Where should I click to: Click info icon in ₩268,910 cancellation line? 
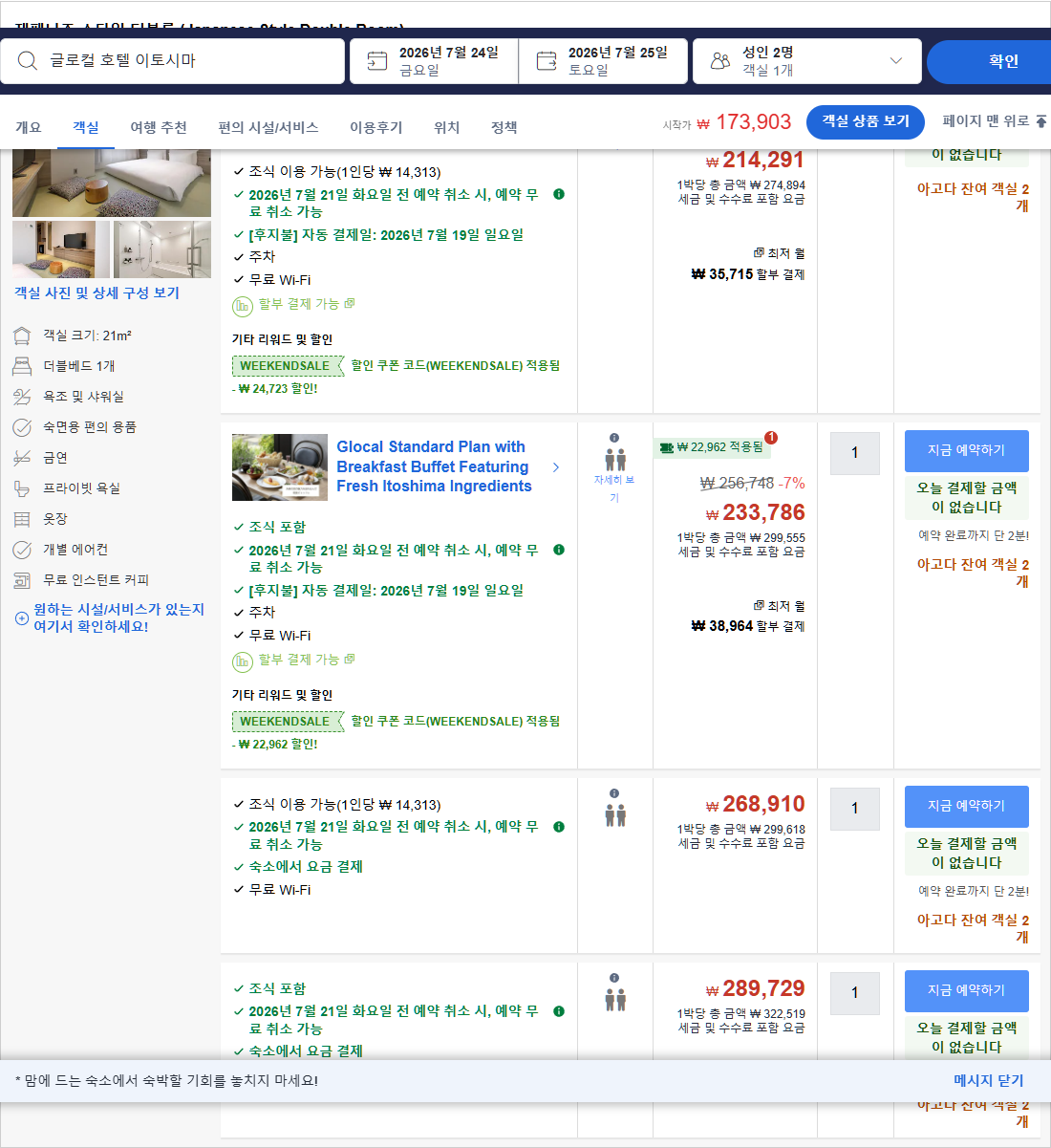559,827
